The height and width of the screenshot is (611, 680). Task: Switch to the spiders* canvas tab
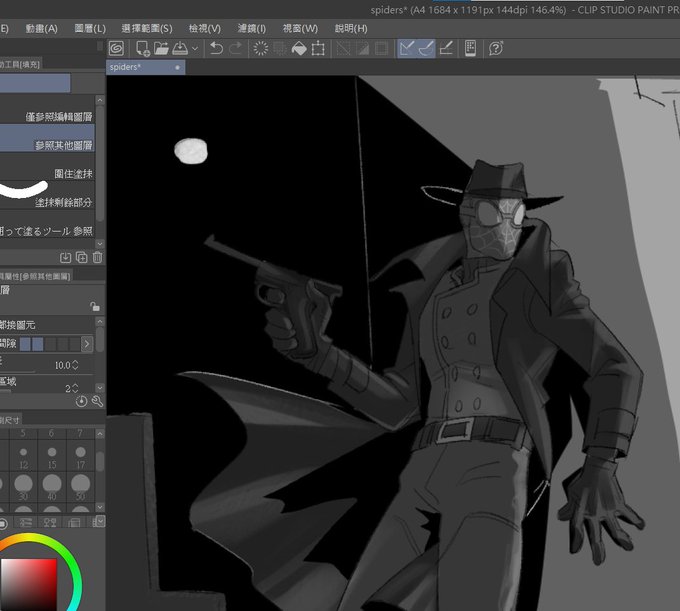[146, 67]
